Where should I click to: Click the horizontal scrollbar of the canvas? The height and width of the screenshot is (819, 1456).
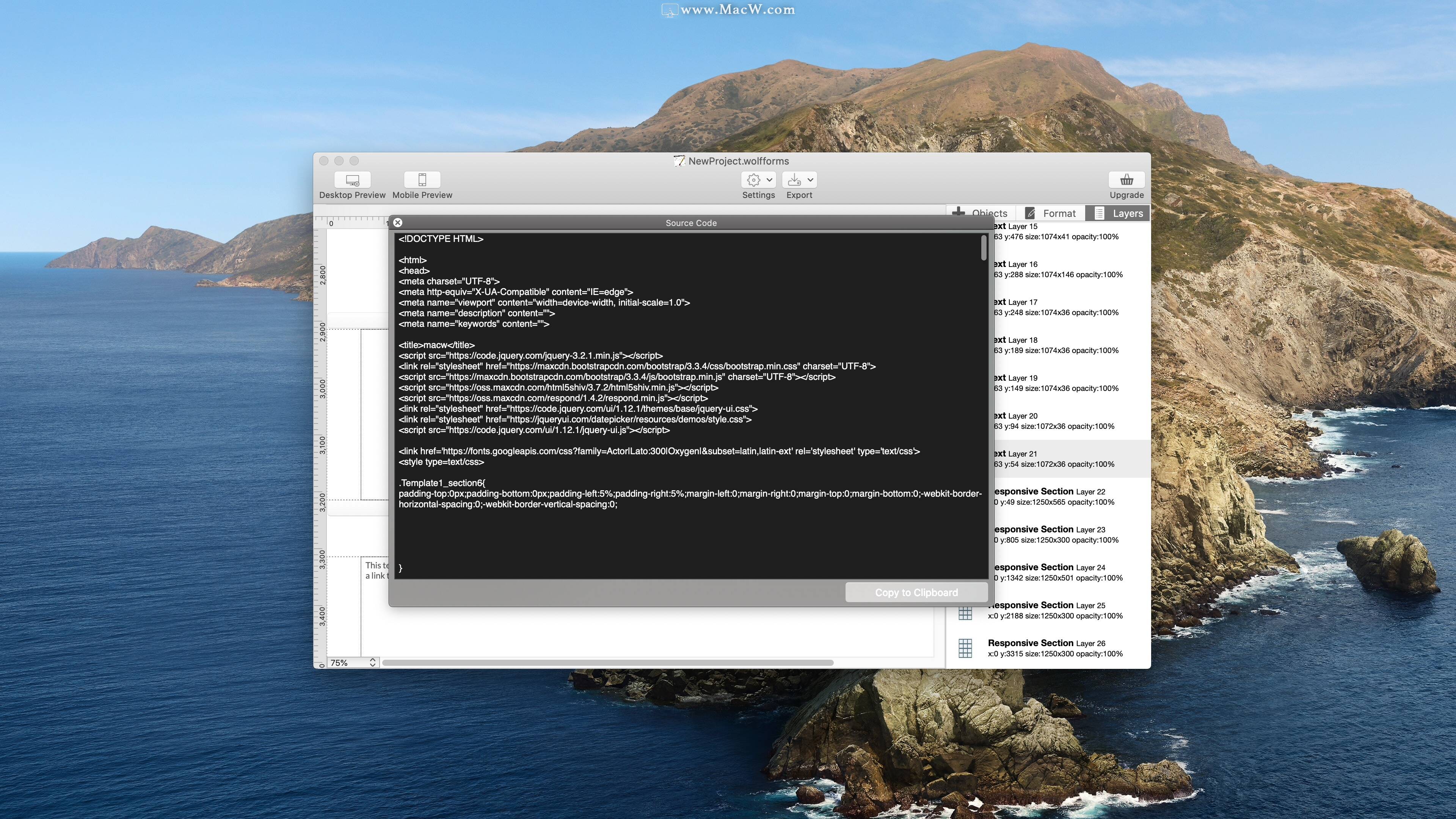tap(607, 662)
